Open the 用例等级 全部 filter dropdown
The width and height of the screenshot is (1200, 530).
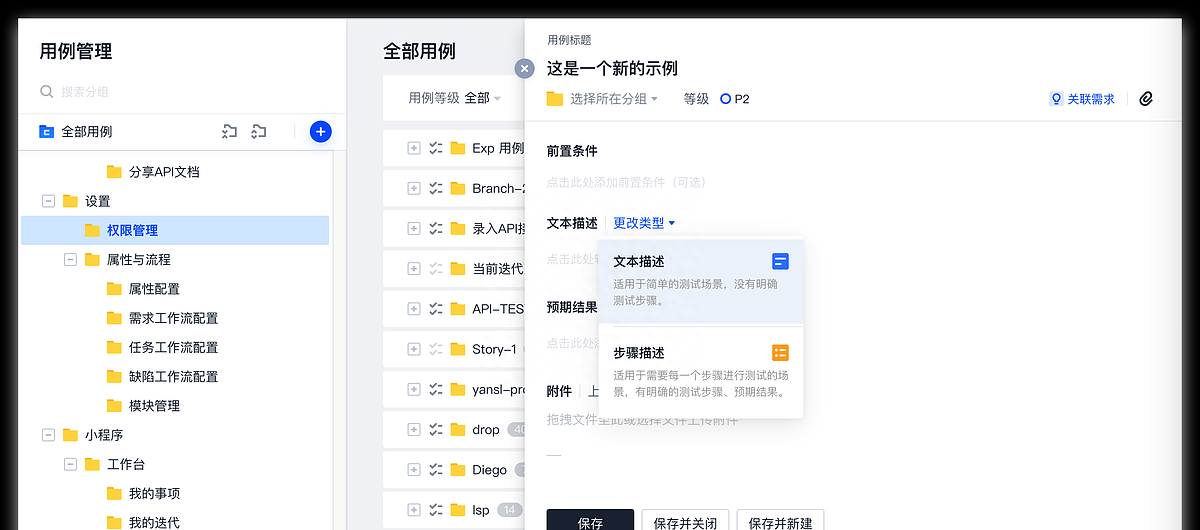click(x=455, y=98)
